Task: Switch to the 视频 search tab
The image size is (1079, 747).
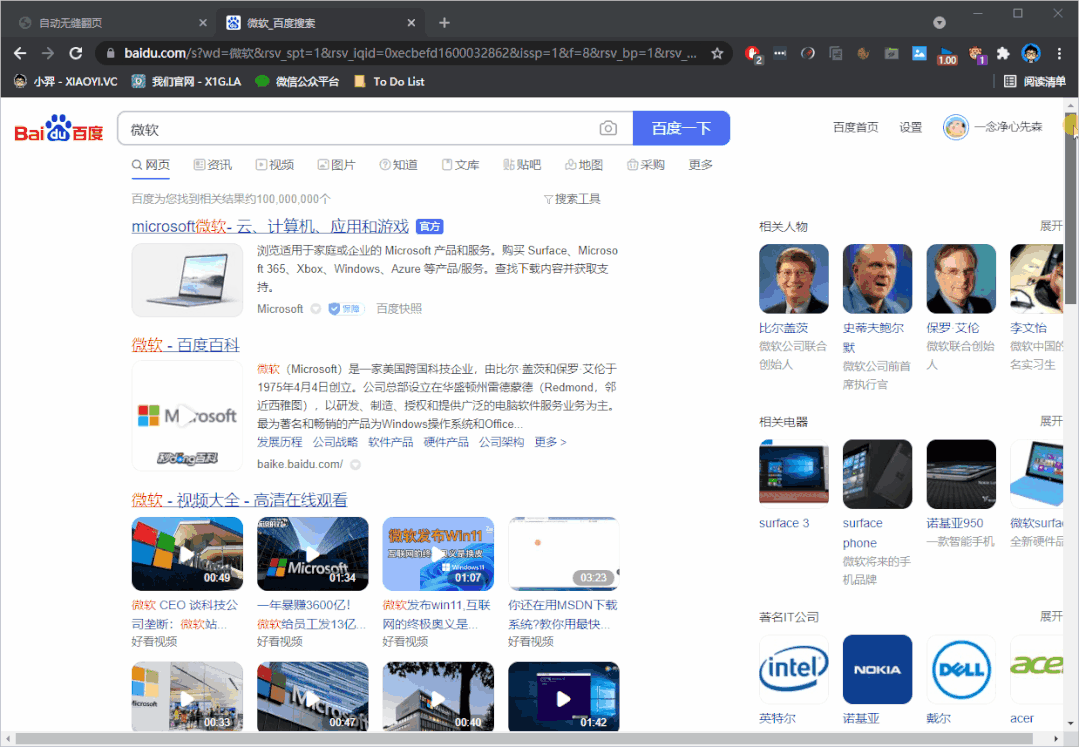Action: [275, 165]
